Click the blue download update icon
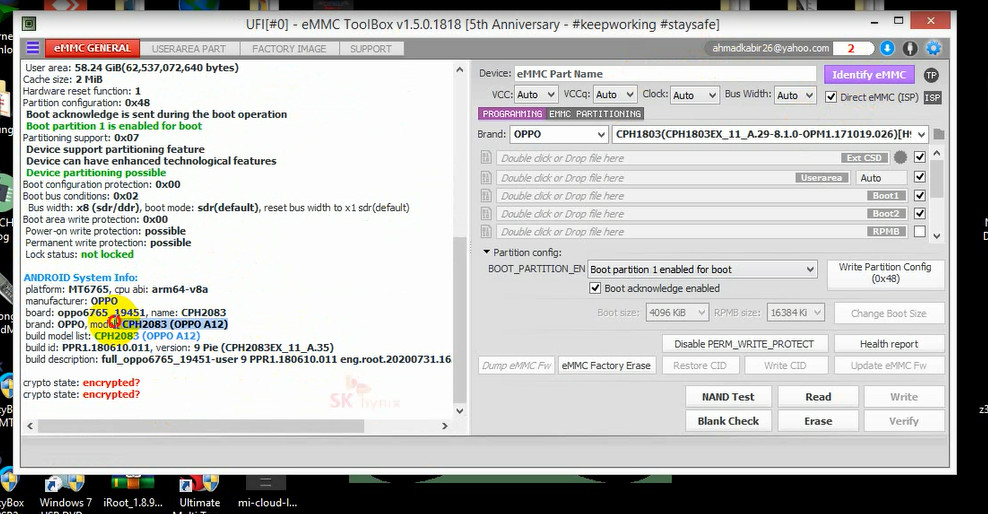 [887, 48]
